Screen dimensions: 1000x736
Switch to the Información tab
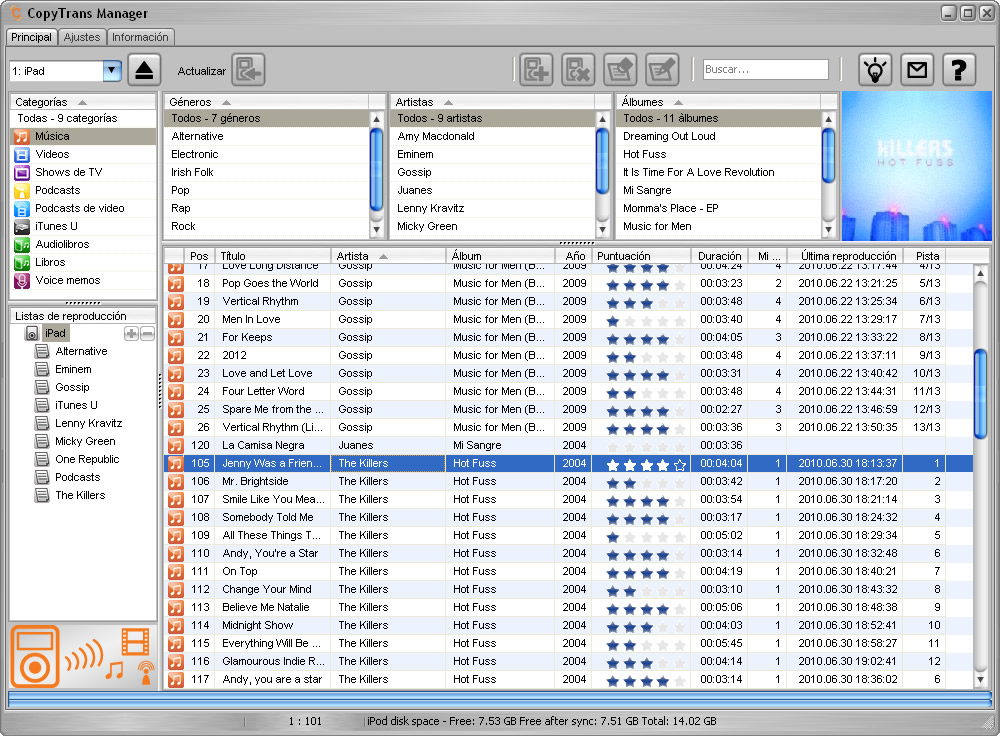coord(140,37)
